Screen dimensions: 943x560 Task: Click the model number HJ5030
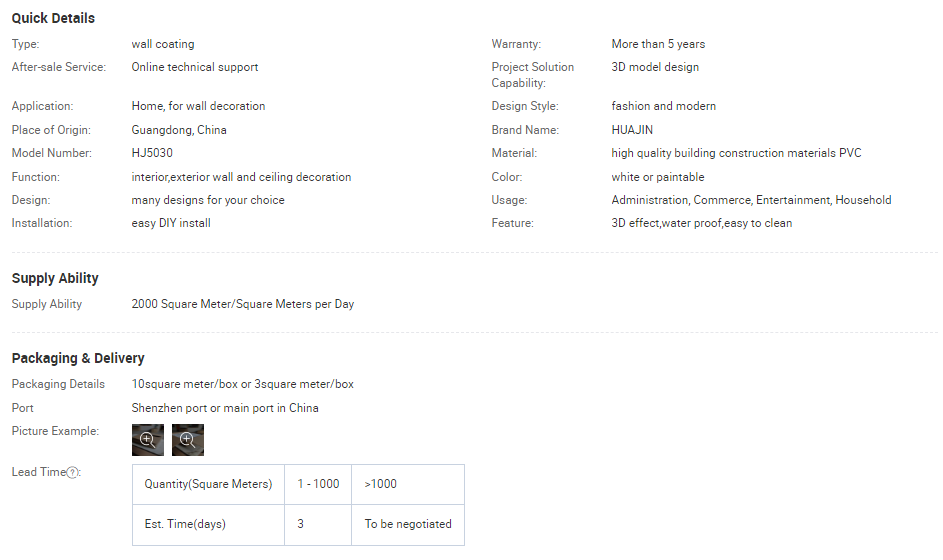coord(152,153)
